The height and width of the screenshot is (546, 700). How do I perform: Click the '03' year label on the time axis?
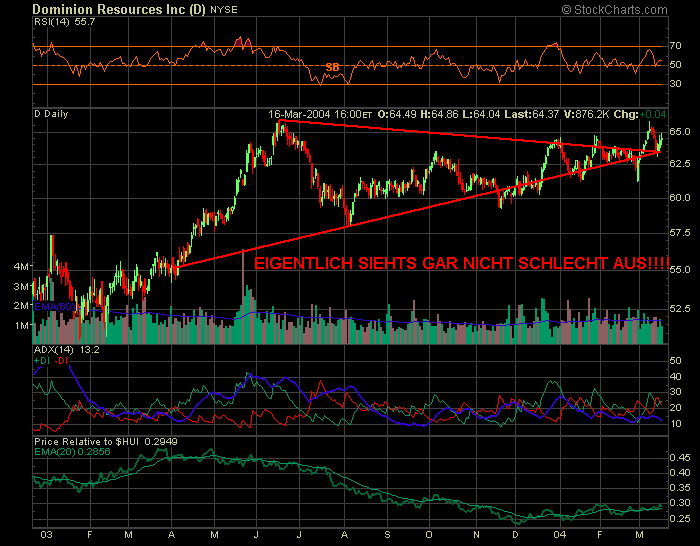click(46, 535)
